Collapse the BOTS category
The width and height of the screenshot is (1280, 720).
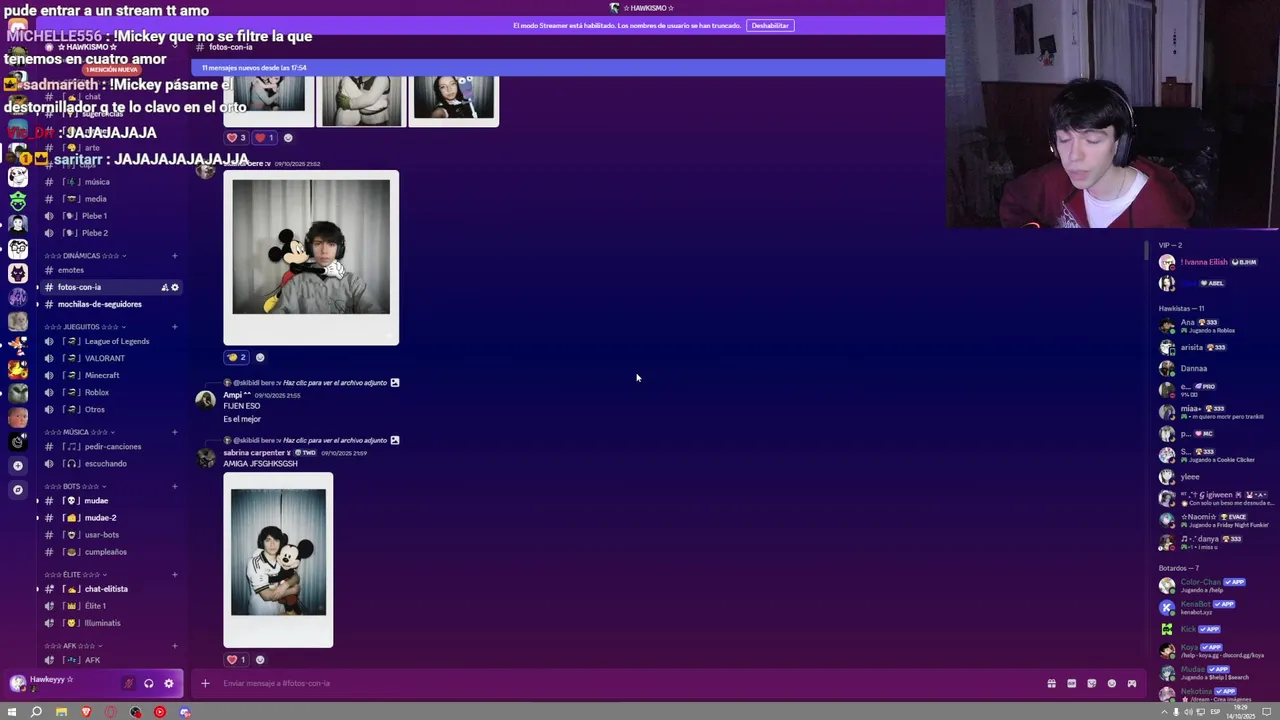(x=76, y=487)
